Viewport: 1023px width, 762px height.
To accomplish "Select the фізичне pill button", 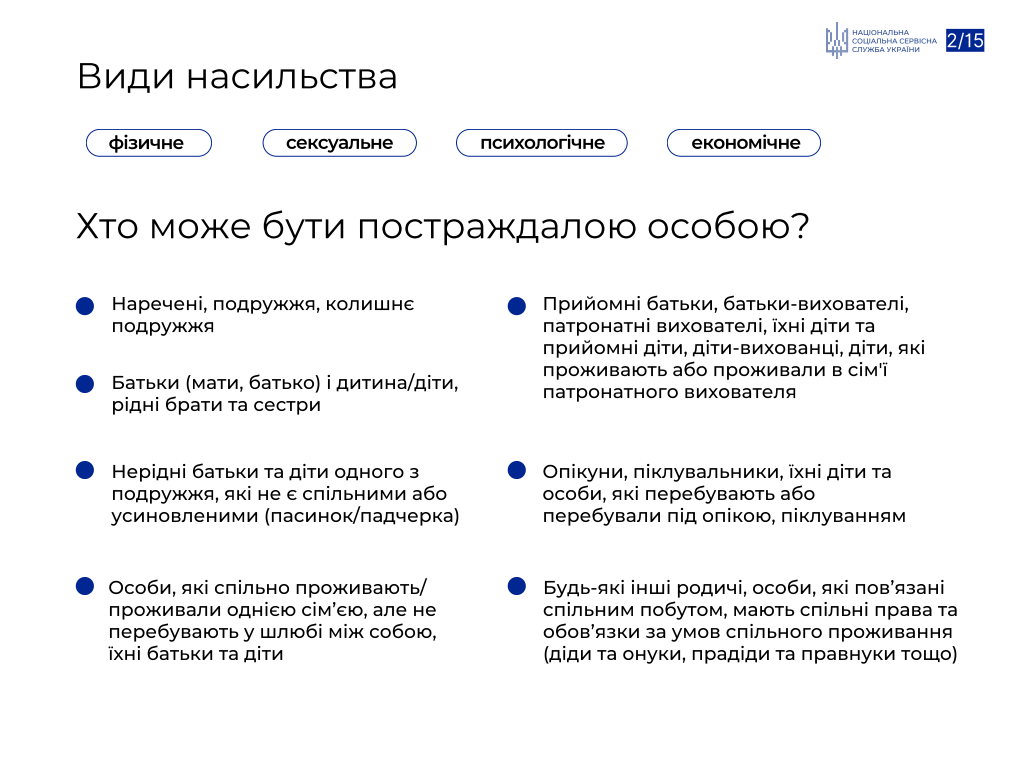I will [149, 143].
